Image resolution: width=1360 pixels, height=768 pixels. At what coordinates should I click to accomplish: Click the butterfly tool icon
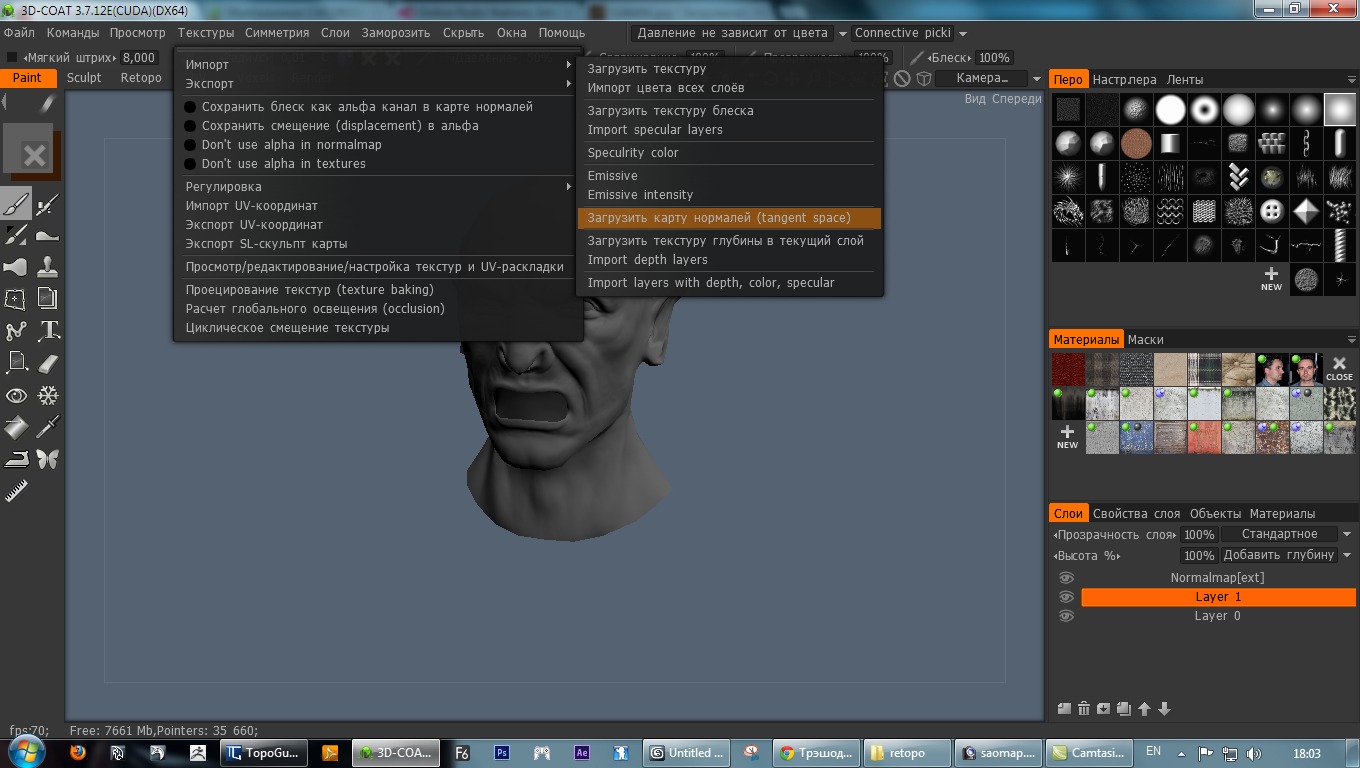[48, 459]
